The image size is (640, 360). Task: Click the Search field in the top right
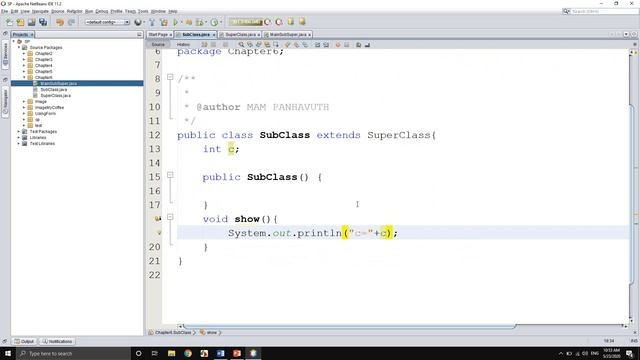604,11
